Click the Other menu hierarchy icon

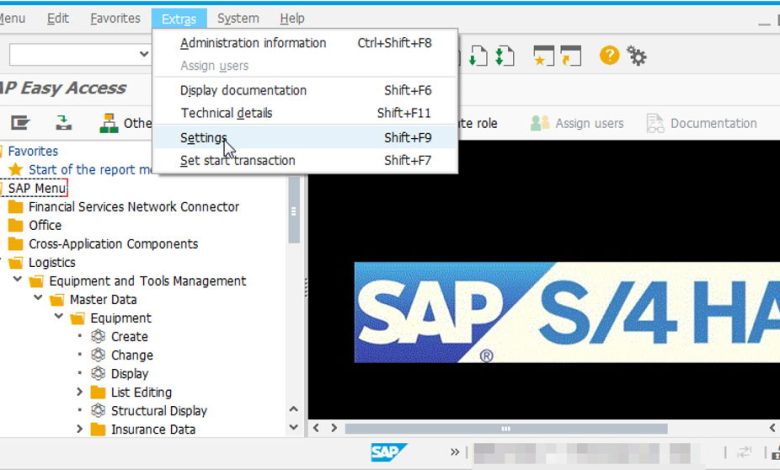pyautogui.click(x=109, y=123)
